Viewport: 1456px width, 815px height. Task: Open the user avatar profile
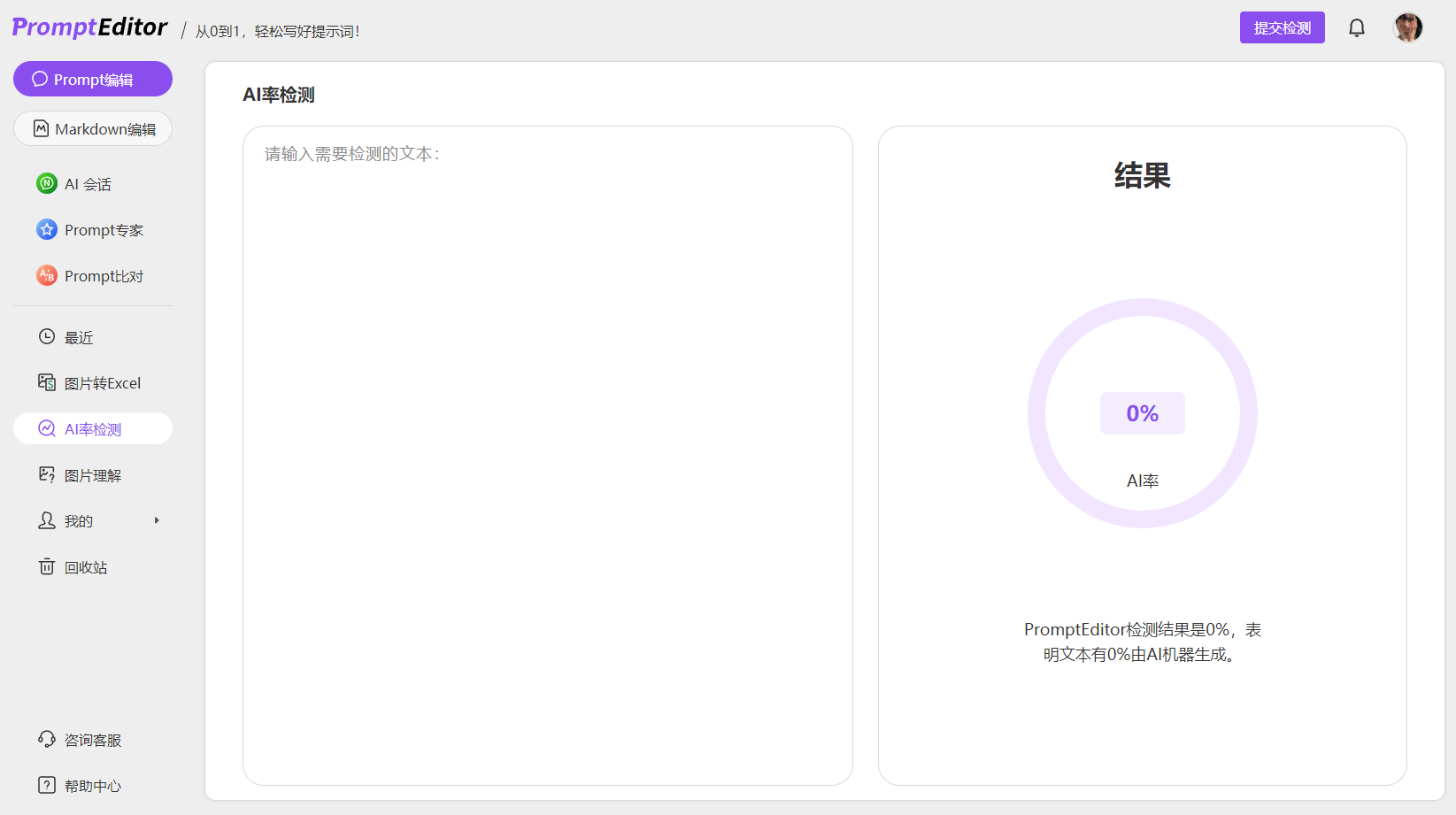coord(1407,27)
